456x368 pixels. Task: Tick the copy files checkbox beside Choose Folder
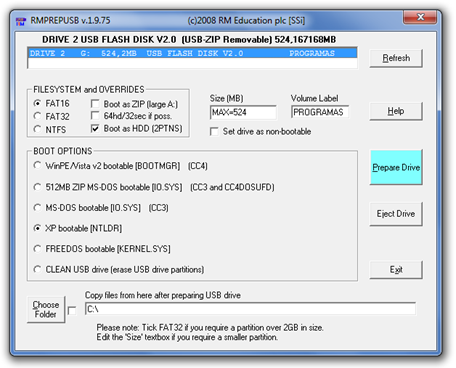point(72,311)
